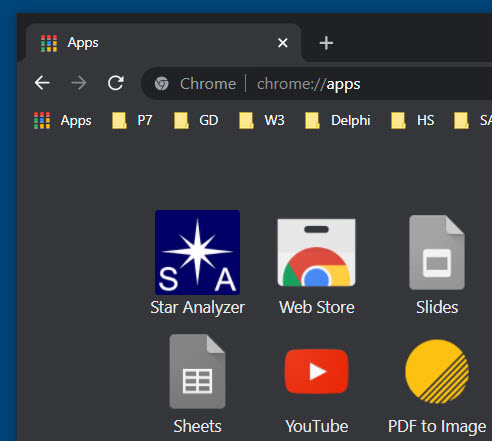492x441 pixels.
Task: Click the Slides label text
Action: (437, 307)
